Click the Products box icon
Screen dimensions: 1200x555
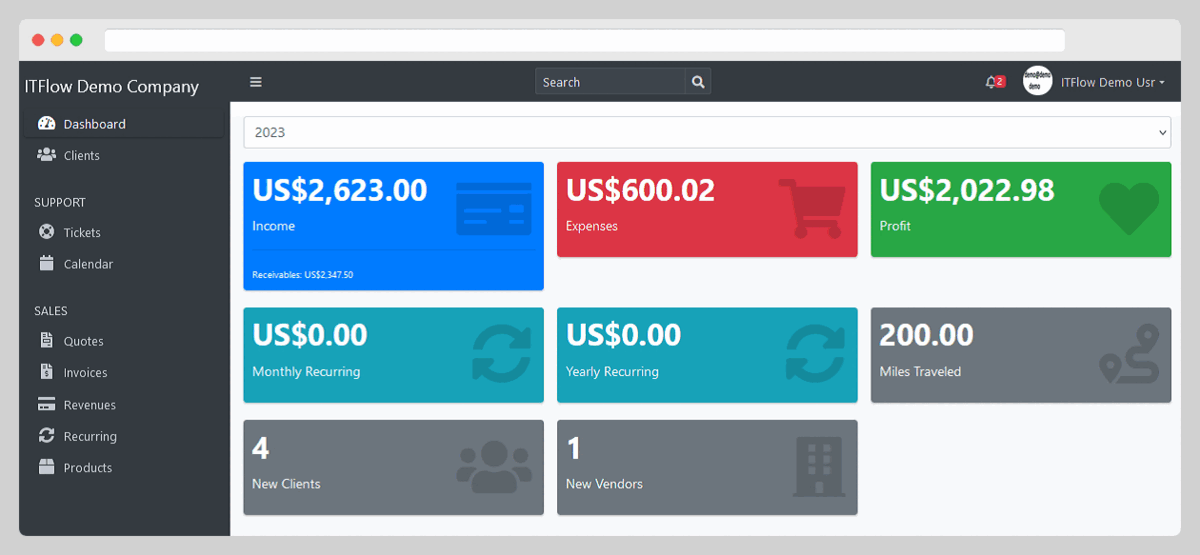[x=46, y=467]
